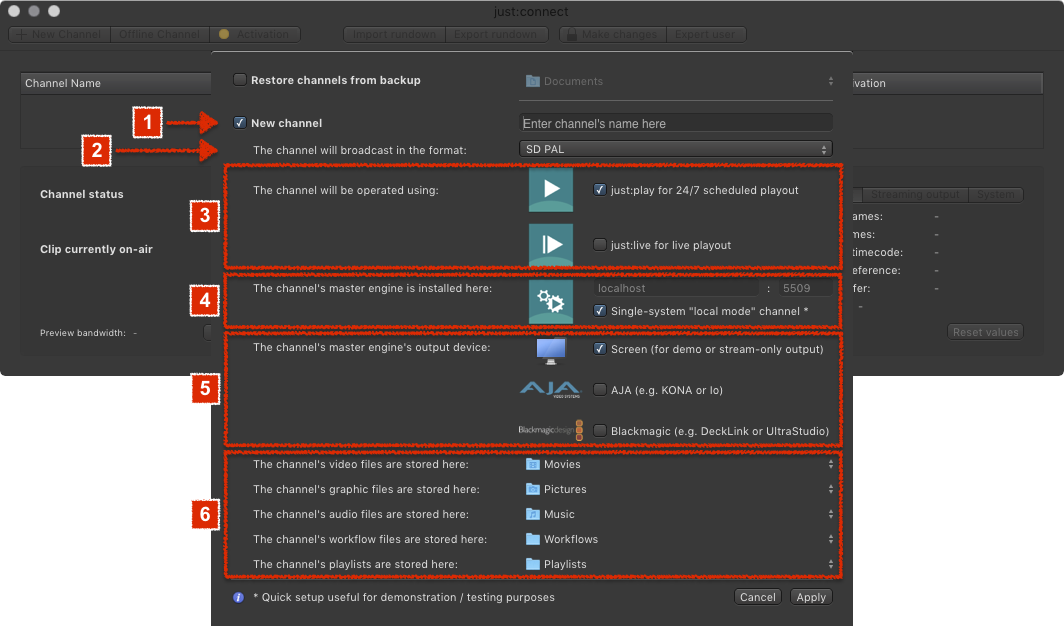Click the AJA video systems logo
The image size is (1064, 626).
550,390
